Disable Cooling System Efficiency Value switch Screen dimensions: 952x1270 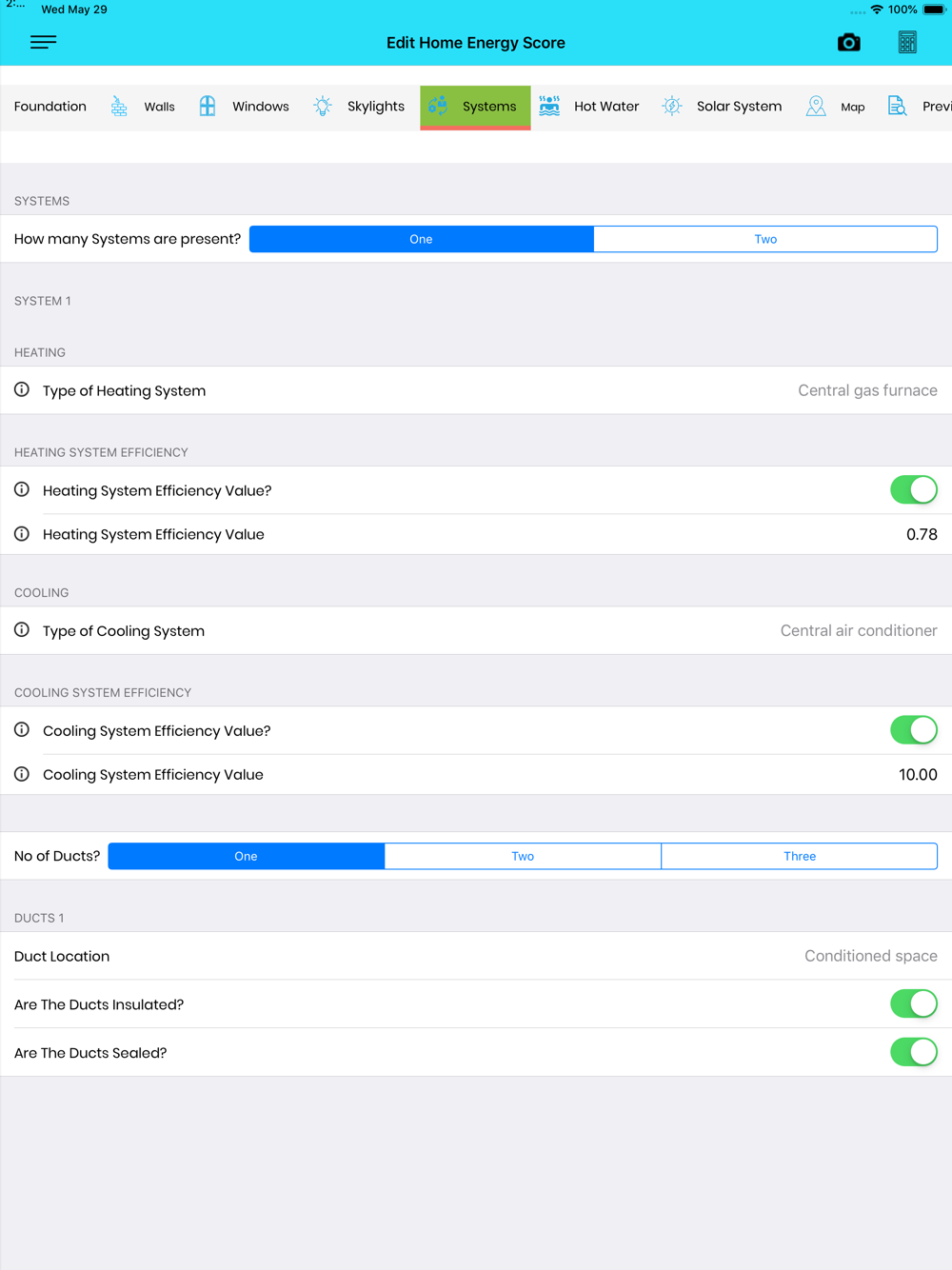click(913, 730)
